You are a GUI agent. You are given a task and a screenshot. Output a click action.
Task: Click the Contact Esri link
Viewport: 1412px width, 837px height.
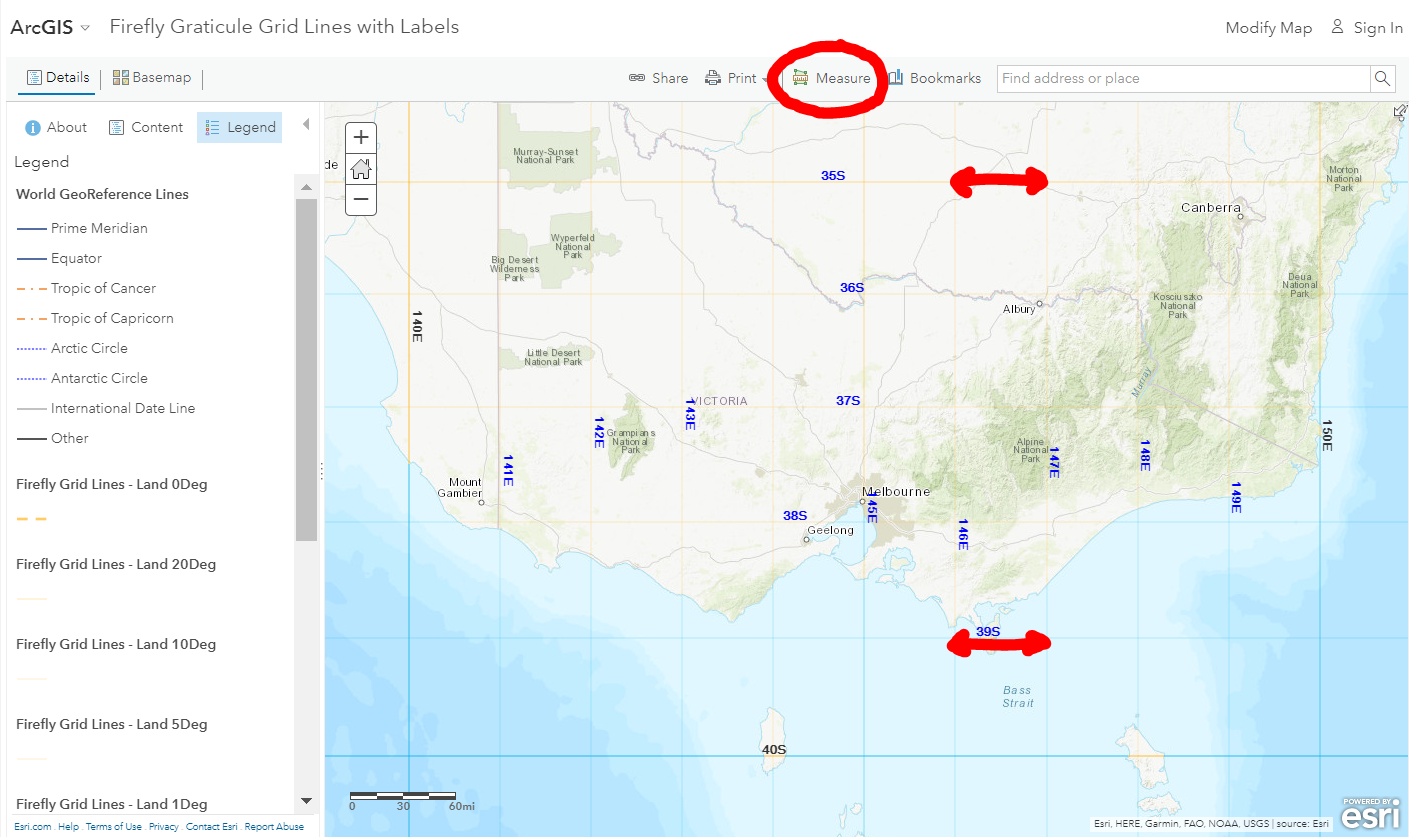coord(212,827)
